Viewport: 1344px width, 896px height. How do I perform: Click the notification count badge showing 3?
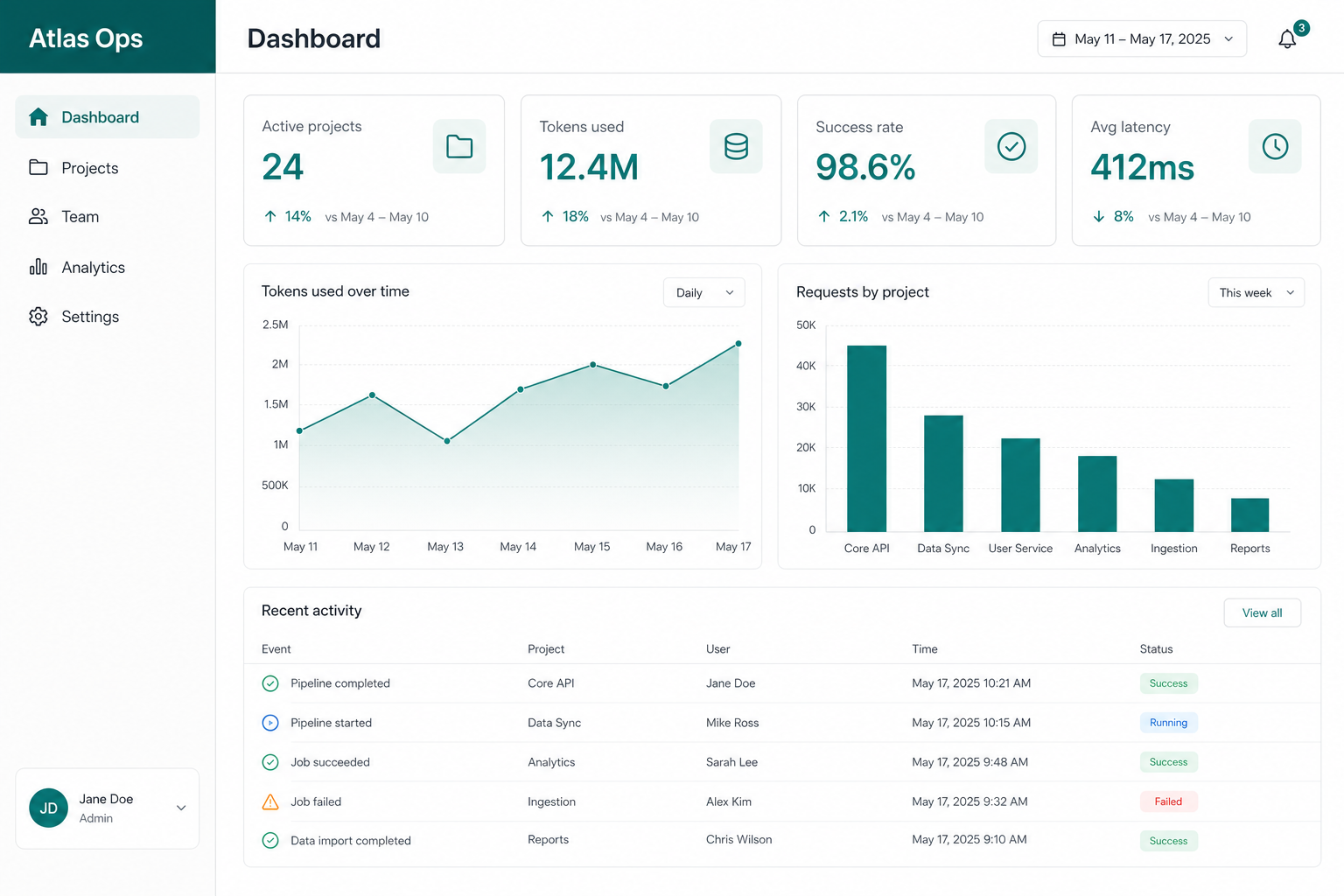pos(1302,28)
